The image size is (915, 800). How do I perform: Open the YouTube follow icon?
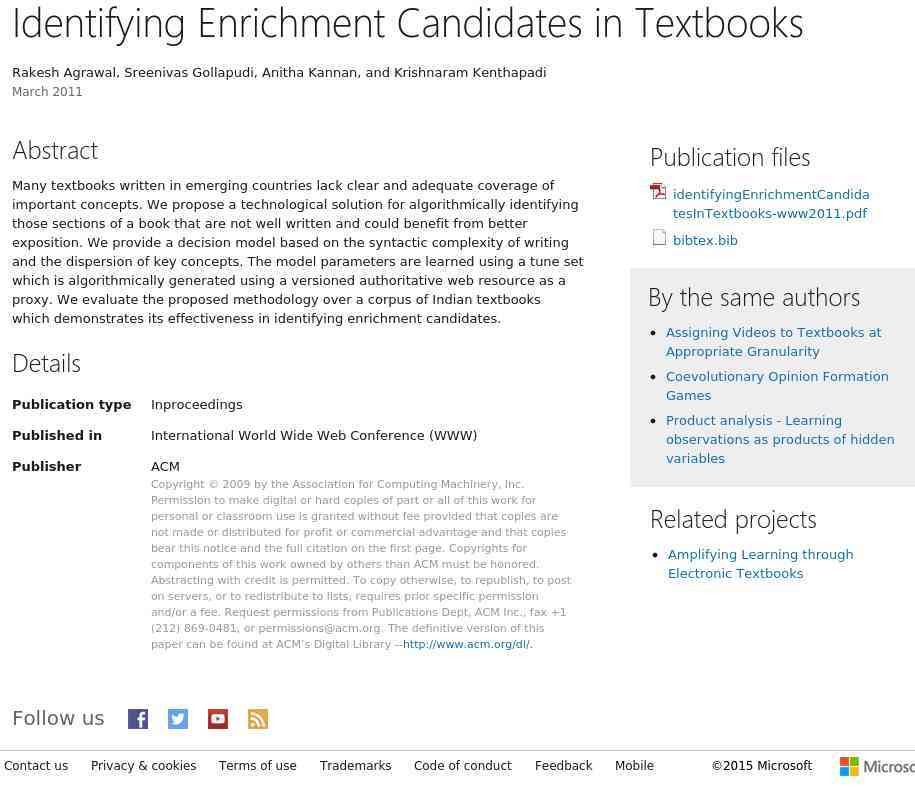coord(218,719)
